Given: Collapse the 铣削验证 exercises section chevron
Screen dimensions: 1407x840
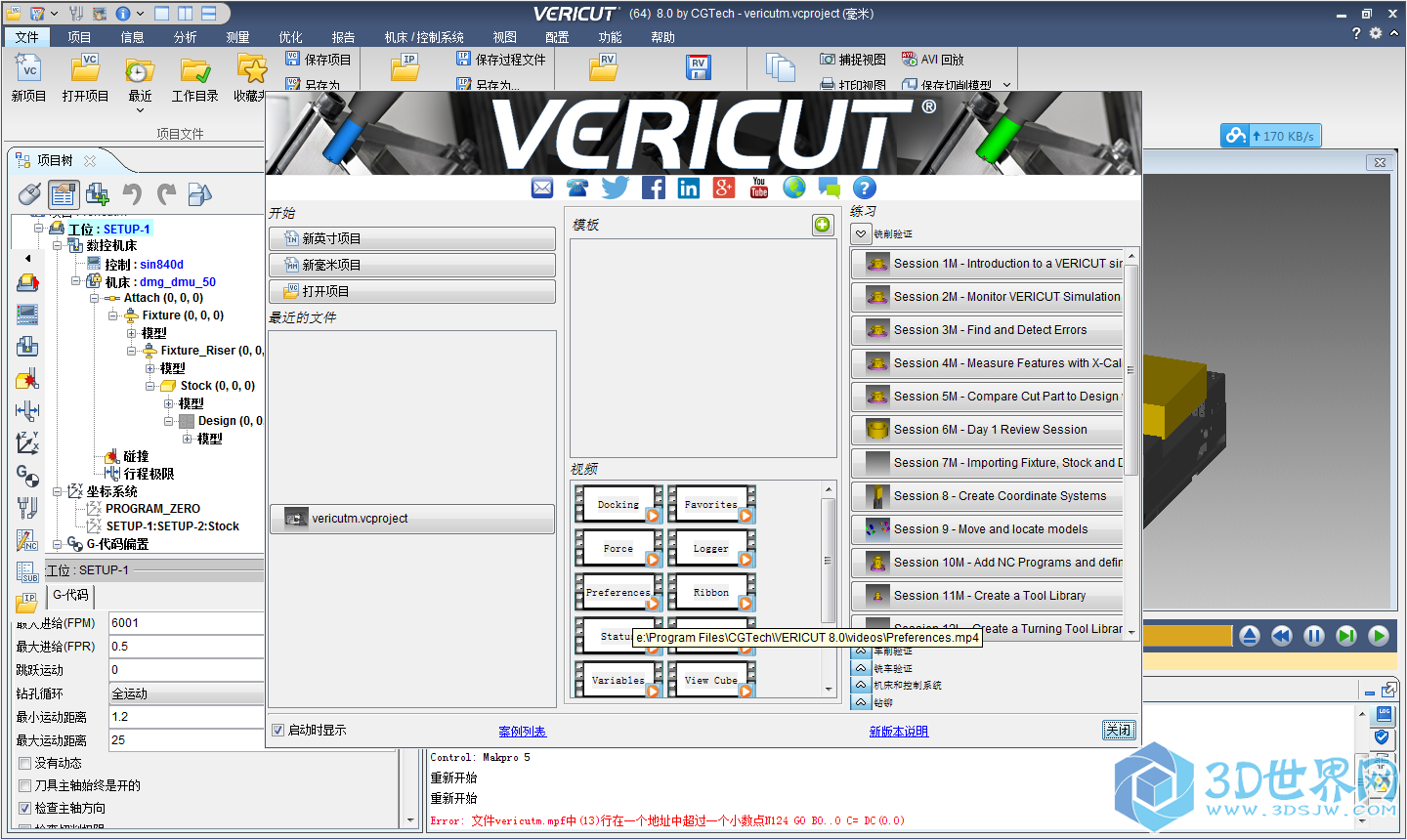Looking at the screenshot, I should pyautogui.click(x=861, y=234).
